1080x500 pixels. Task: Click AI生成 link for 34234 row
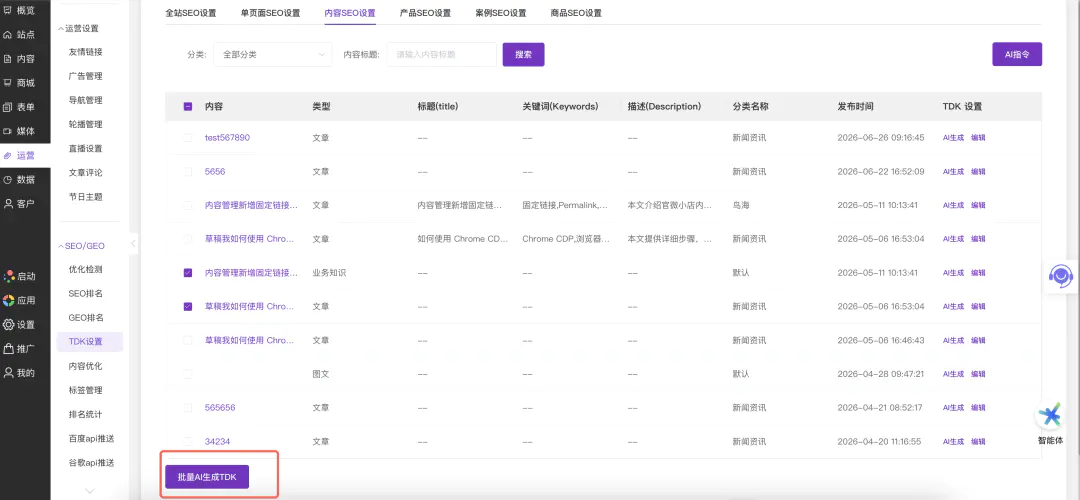(x=953, y=441)
